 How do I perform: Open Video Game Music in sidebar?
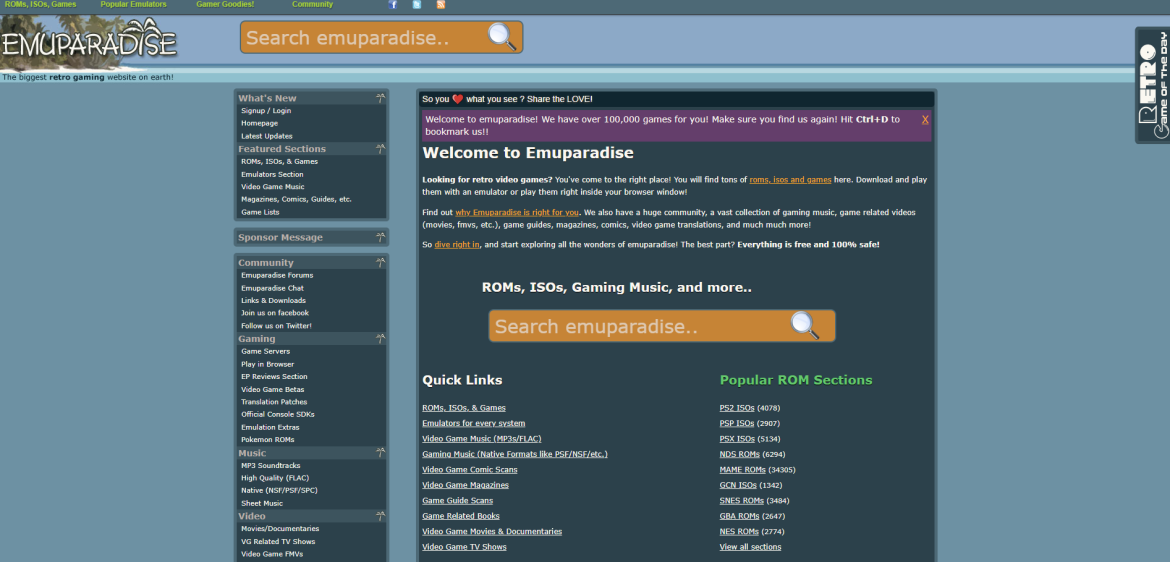[273, 187]
